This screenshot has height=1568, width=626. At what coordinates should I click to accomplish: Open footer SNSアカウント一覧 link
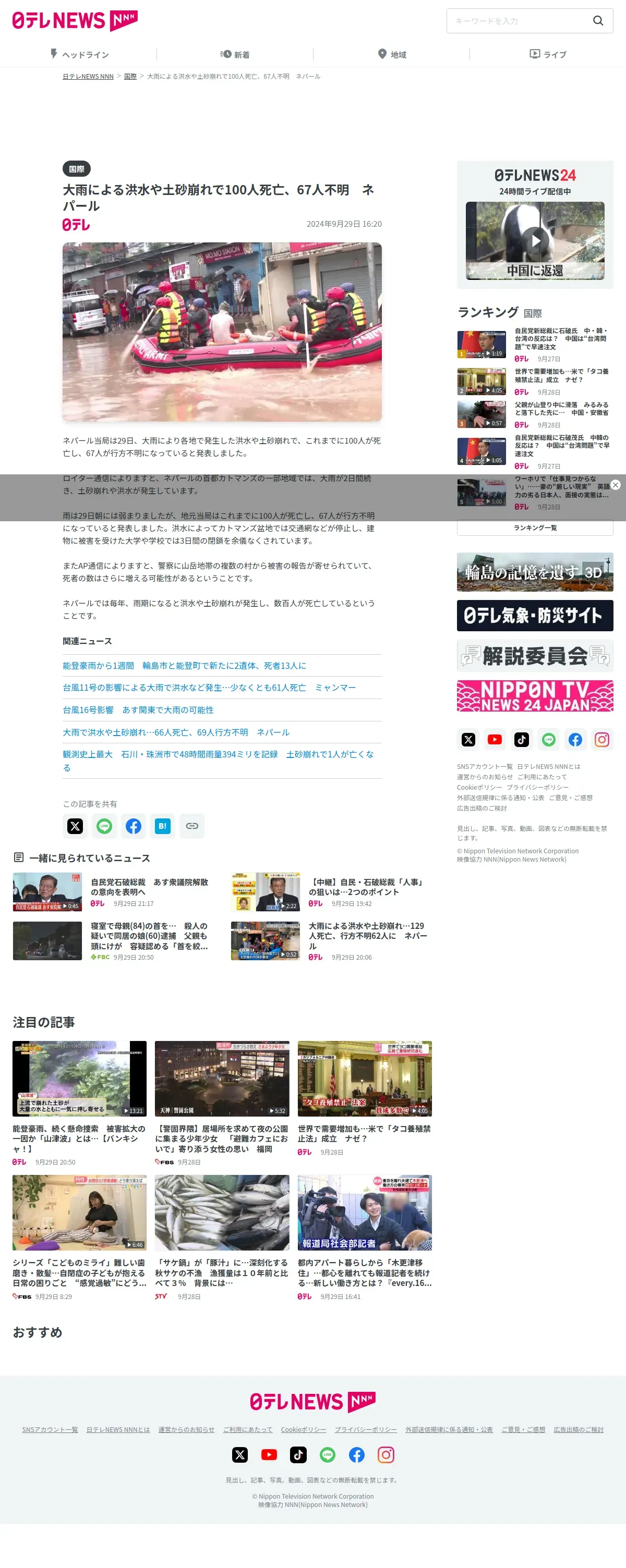pos(50,1429)
